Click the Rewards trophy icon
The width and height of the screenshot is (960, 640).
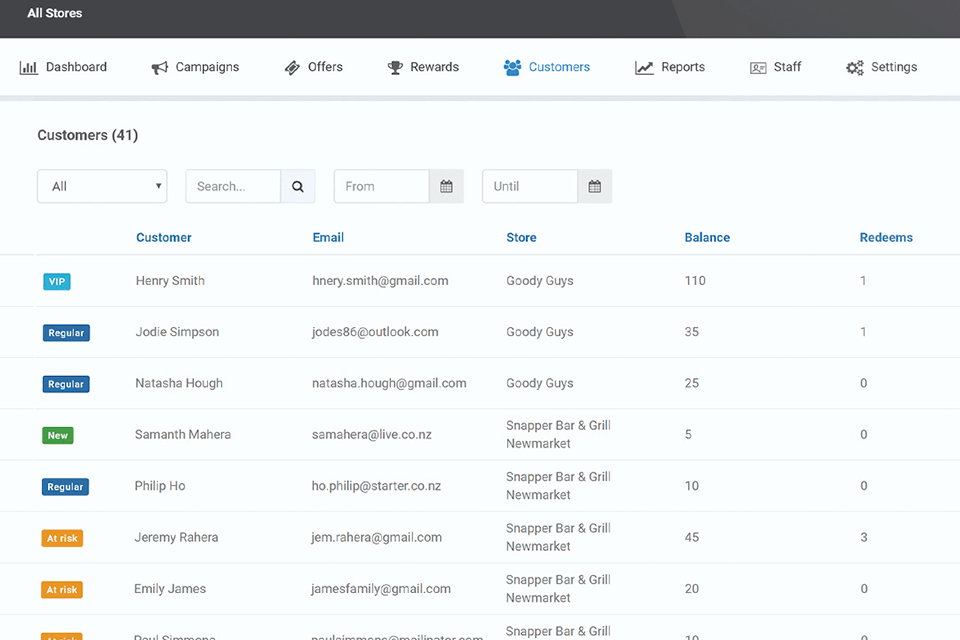395,68
